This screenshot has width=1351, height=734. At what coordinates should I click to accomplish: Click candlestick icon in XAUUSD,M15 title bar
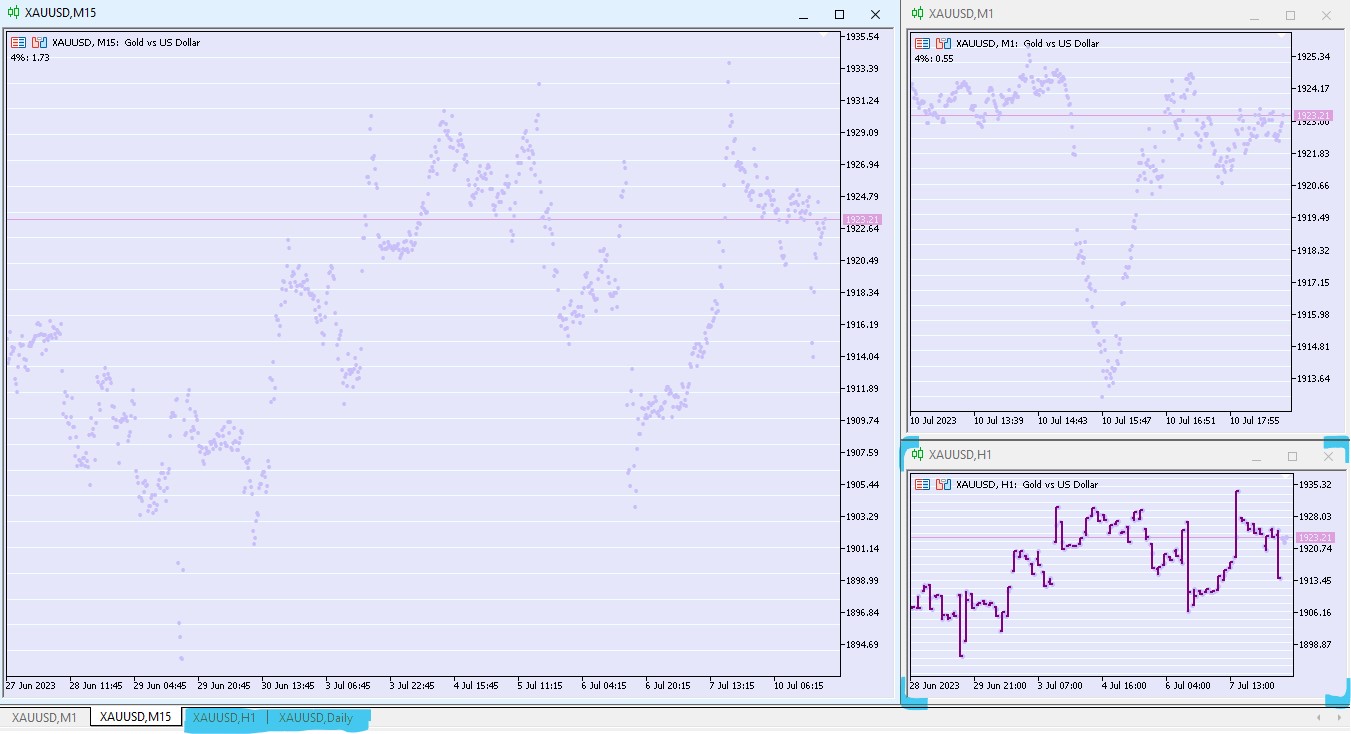point(13,13)
